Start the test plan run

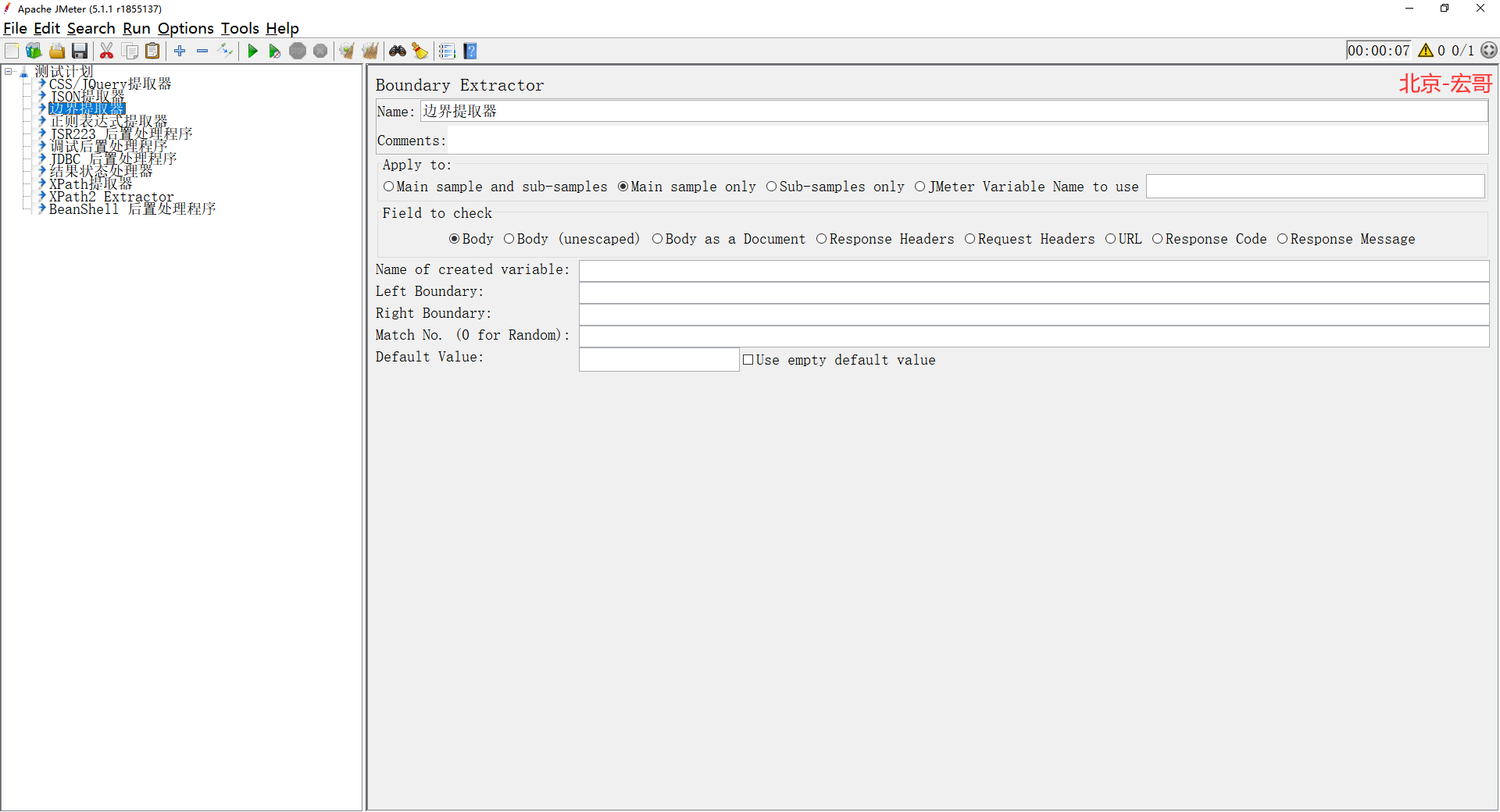252,51
